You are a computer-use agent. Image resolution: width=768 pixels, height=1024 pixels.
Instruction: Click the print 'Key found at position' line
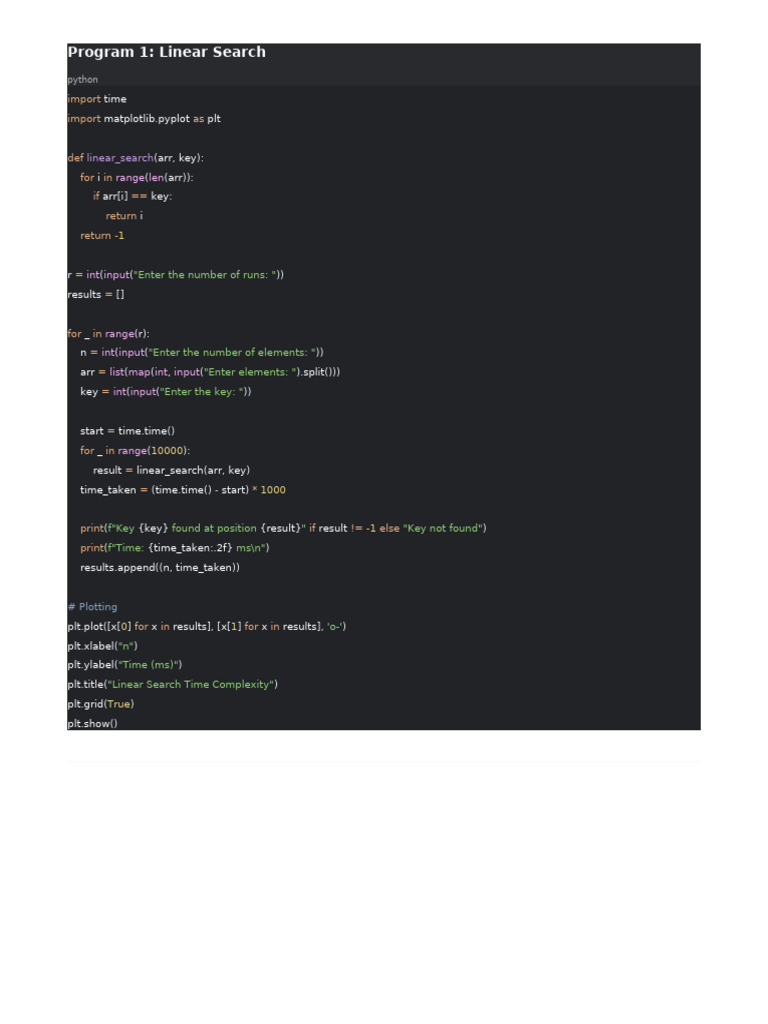(283, 528)
